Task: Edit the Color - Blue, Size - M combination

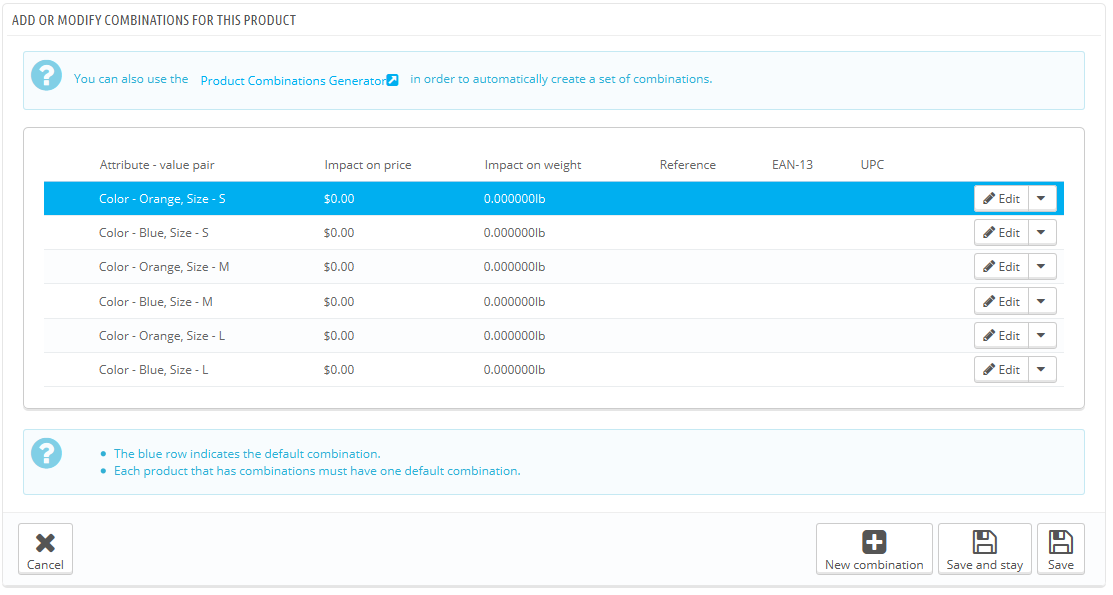Action: [1001, 302]
